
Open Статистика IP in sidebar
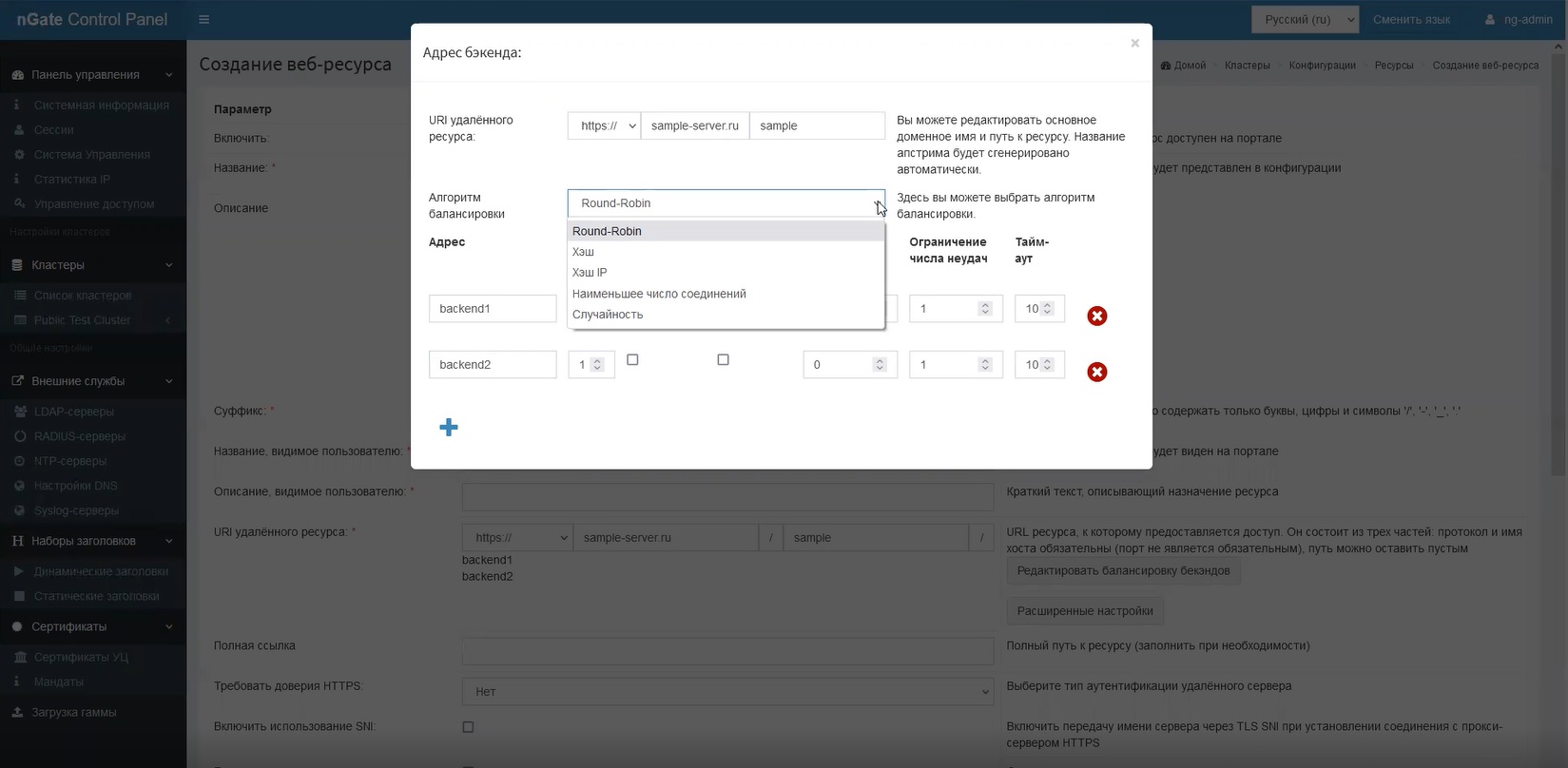pyautogui.click(x=93, y=180)
